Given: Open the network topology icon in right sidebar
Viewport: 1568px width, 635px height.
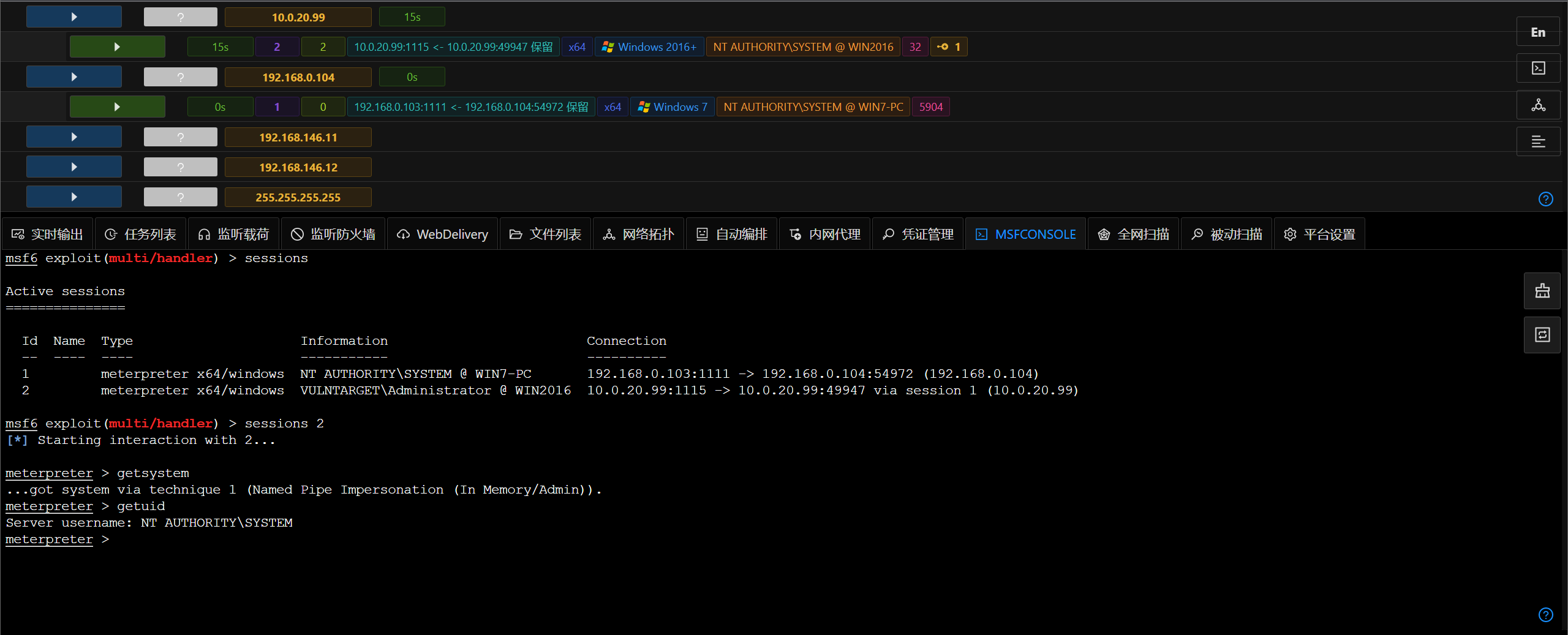Looking at the screenshot, I should point(1538,105).
